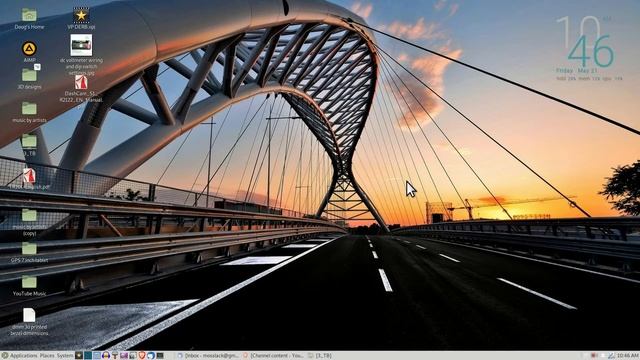This screenshot has width=640, height=360.
Task: Switch to the Channel content browser window
Action: [x=273, y=356]
